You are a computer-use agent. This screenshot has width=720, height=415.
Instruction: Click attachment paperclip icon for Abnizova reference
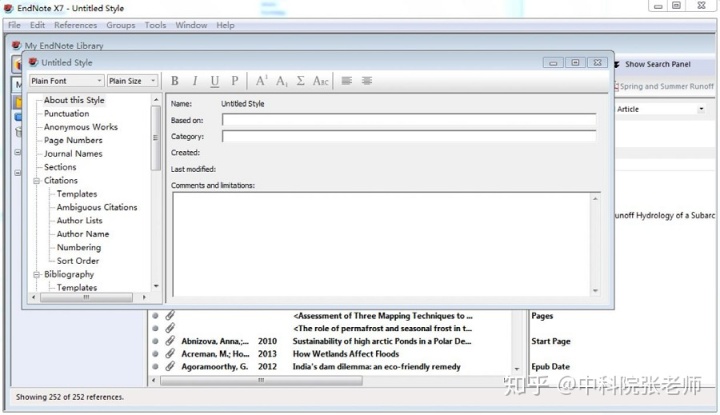tap(170, 341)
